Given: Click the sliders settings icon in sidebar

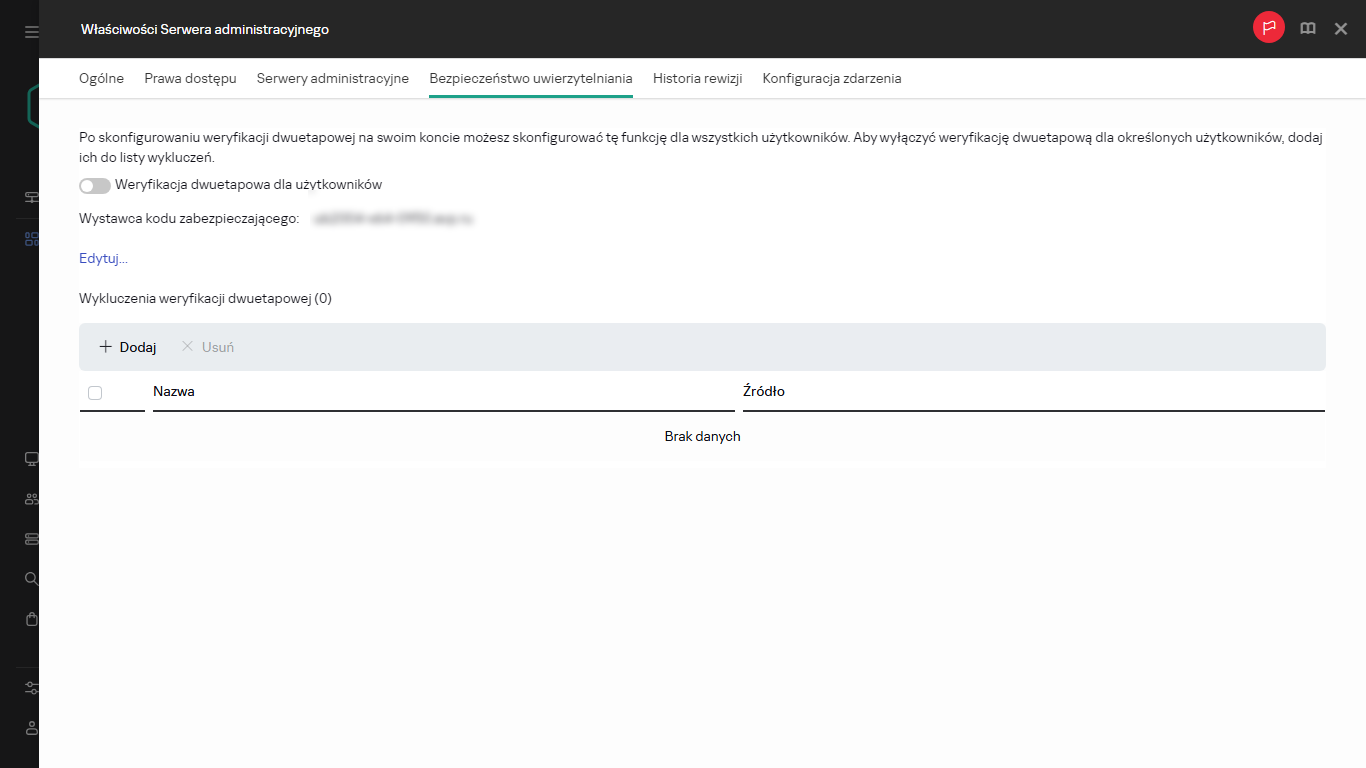Looking at the screenshot, I should click(32, 688).
